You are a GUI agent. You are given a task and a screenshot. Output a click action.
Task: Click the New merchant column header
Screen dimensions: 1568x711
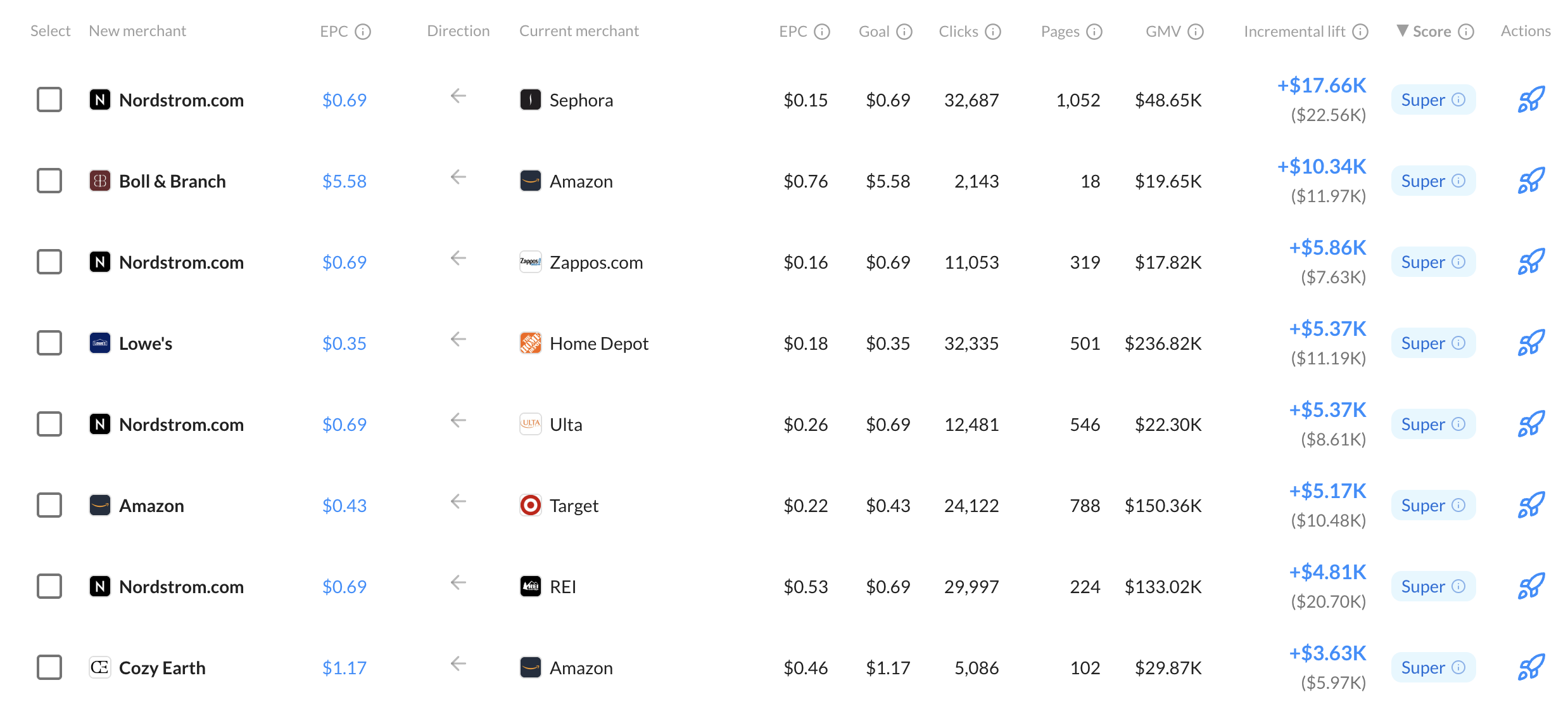coord(137,31)
